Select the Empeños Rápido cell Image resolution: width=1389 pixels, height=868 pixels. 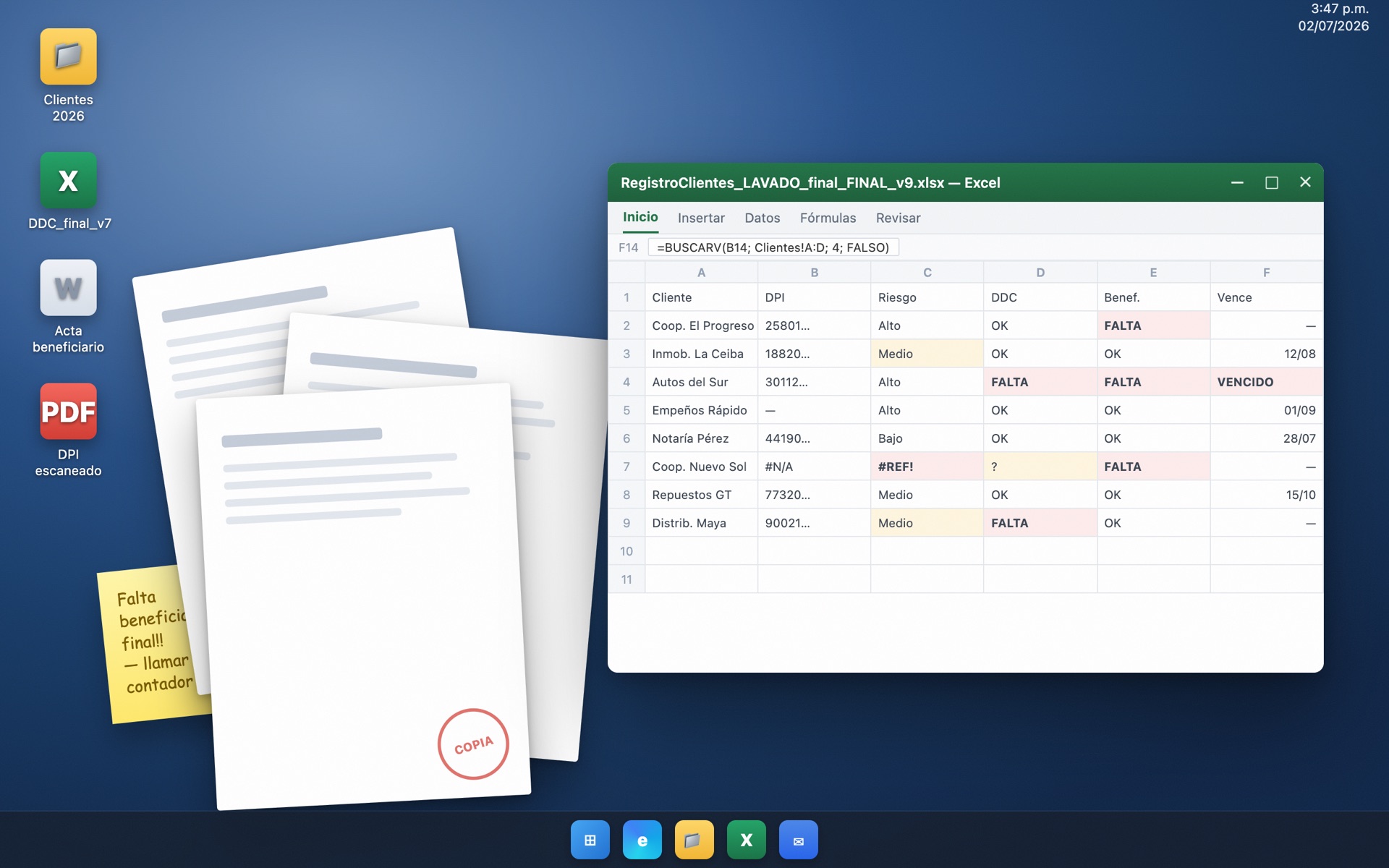coord(701,410)
